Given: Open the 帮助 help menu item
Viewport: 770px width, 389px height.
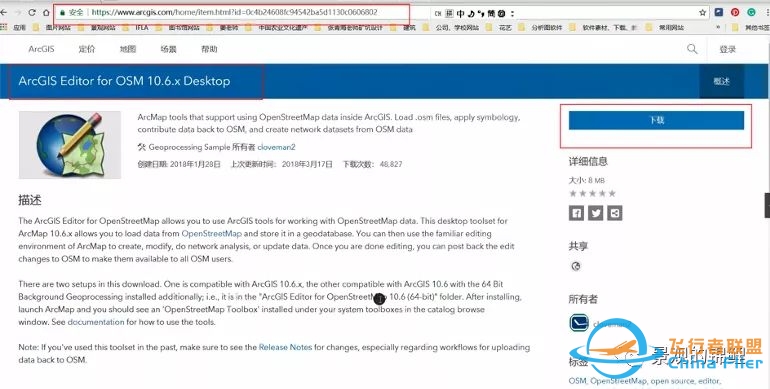Looking at the screenshot, I should coord(209,49).
